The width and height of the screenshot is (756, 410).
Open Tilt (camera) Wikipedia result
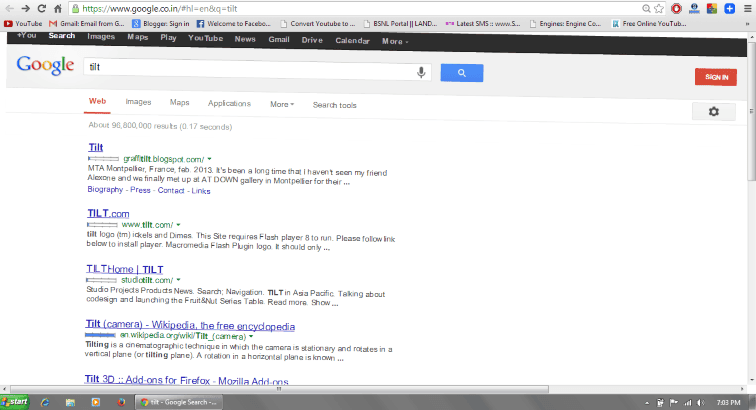190,325
